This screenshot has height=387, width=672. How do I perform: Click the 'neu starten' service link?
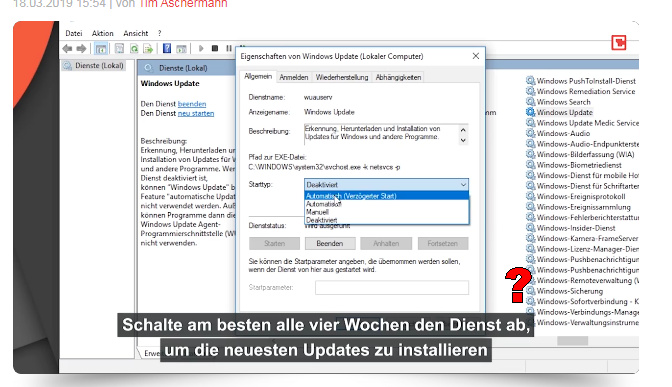tap(196, 113)
